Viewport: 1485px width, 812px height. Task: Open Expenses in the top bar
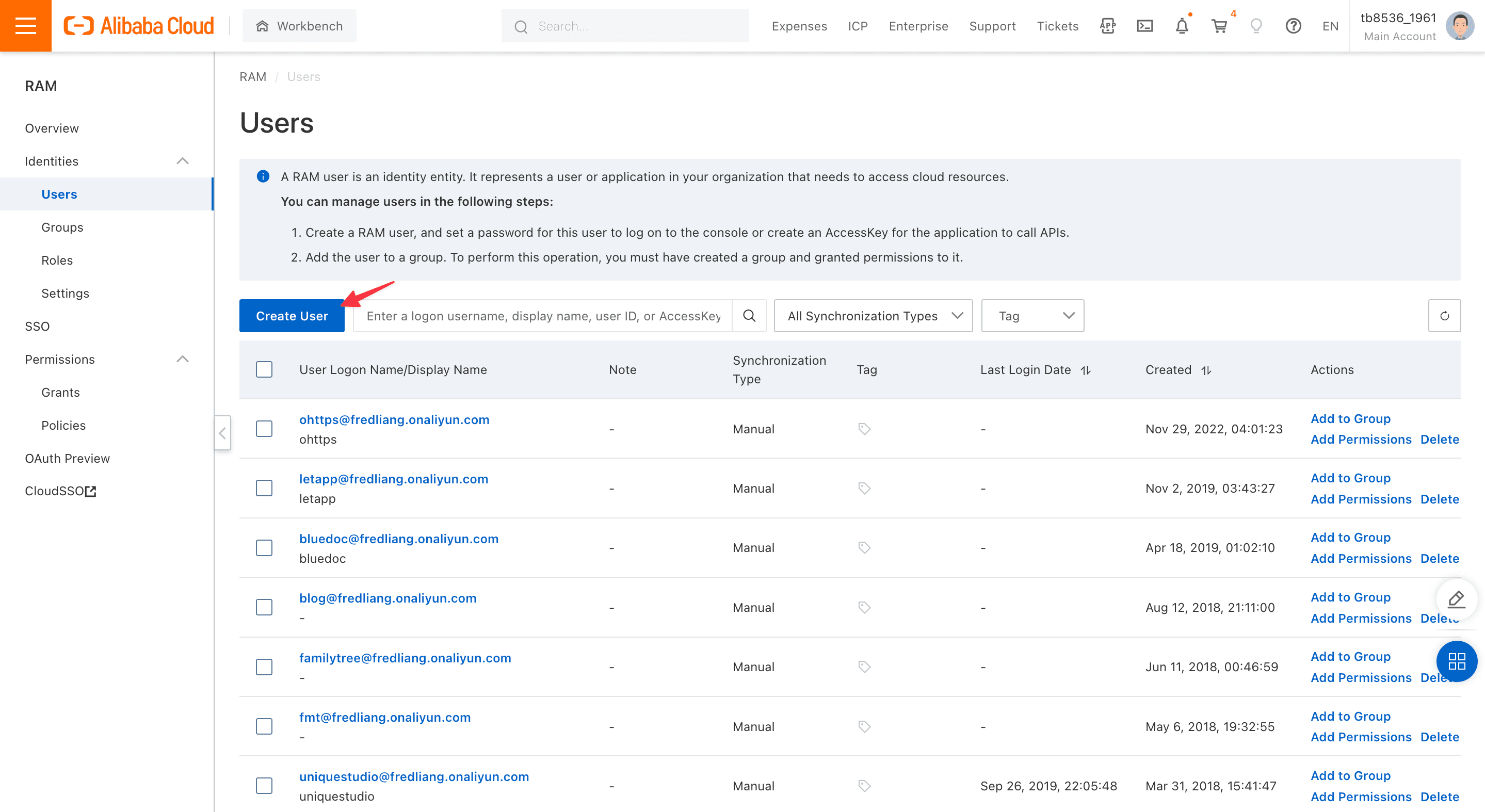[799, 26]
